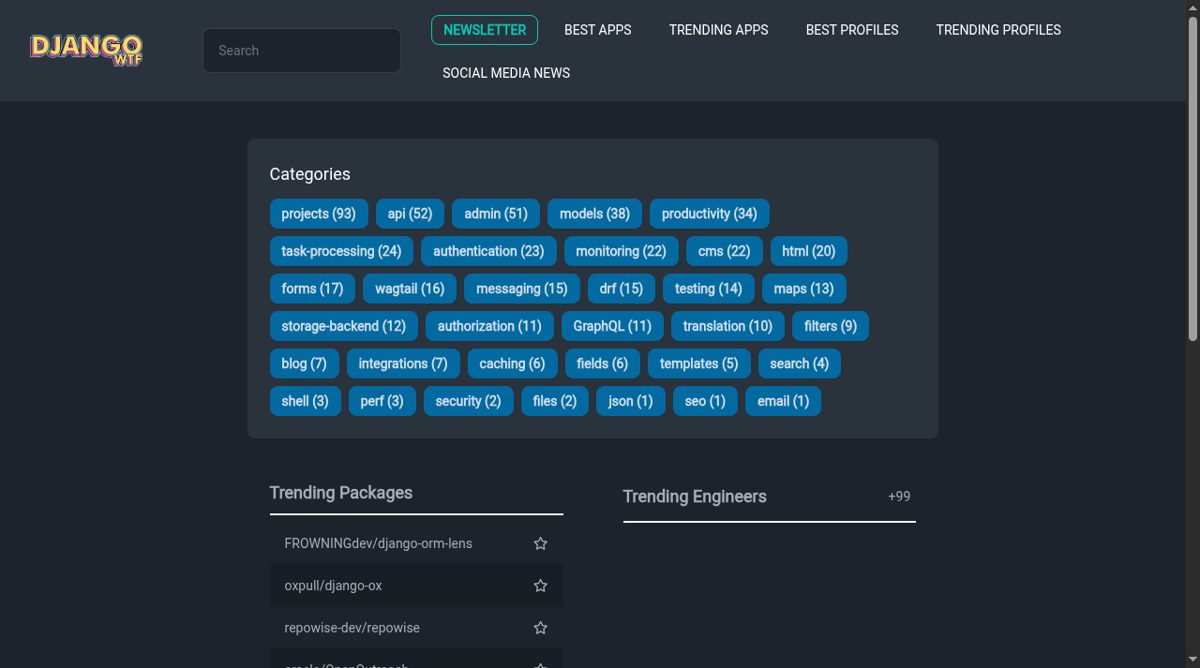Choose the drf (15) category
The height and width of the screenshot is (668, 1200).
click(621, 289)
